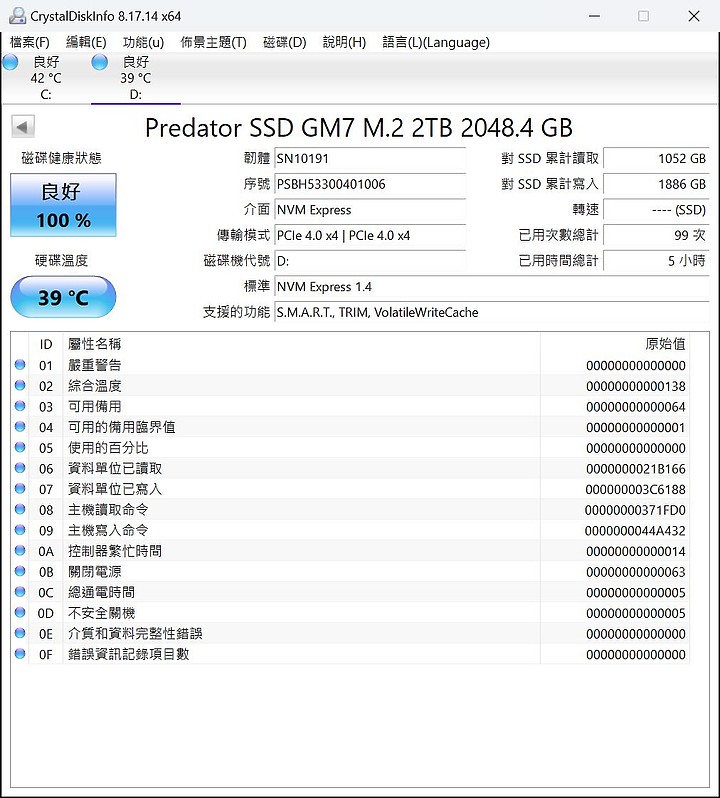Image resolution: width=720 pixels, height=798 pixels.
Task: Click raw value 000000003C6188
Action: click(636, 490)
